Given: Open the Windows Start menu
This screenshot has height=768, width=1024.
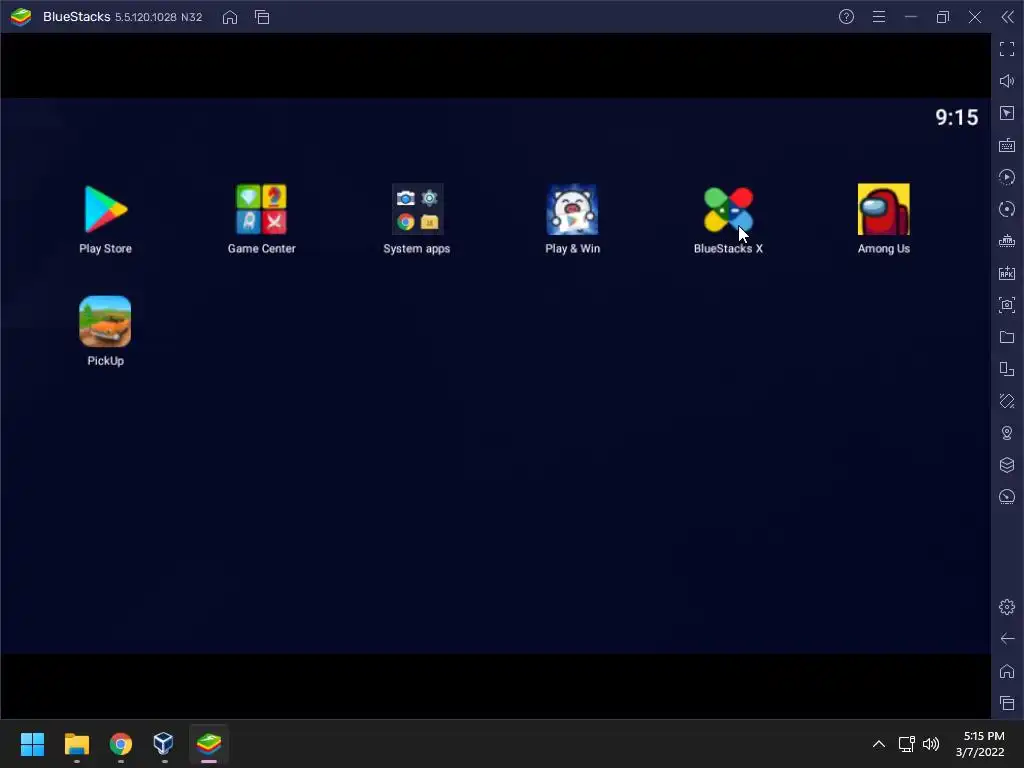Looking at the screenshot, I should point(32,744).
